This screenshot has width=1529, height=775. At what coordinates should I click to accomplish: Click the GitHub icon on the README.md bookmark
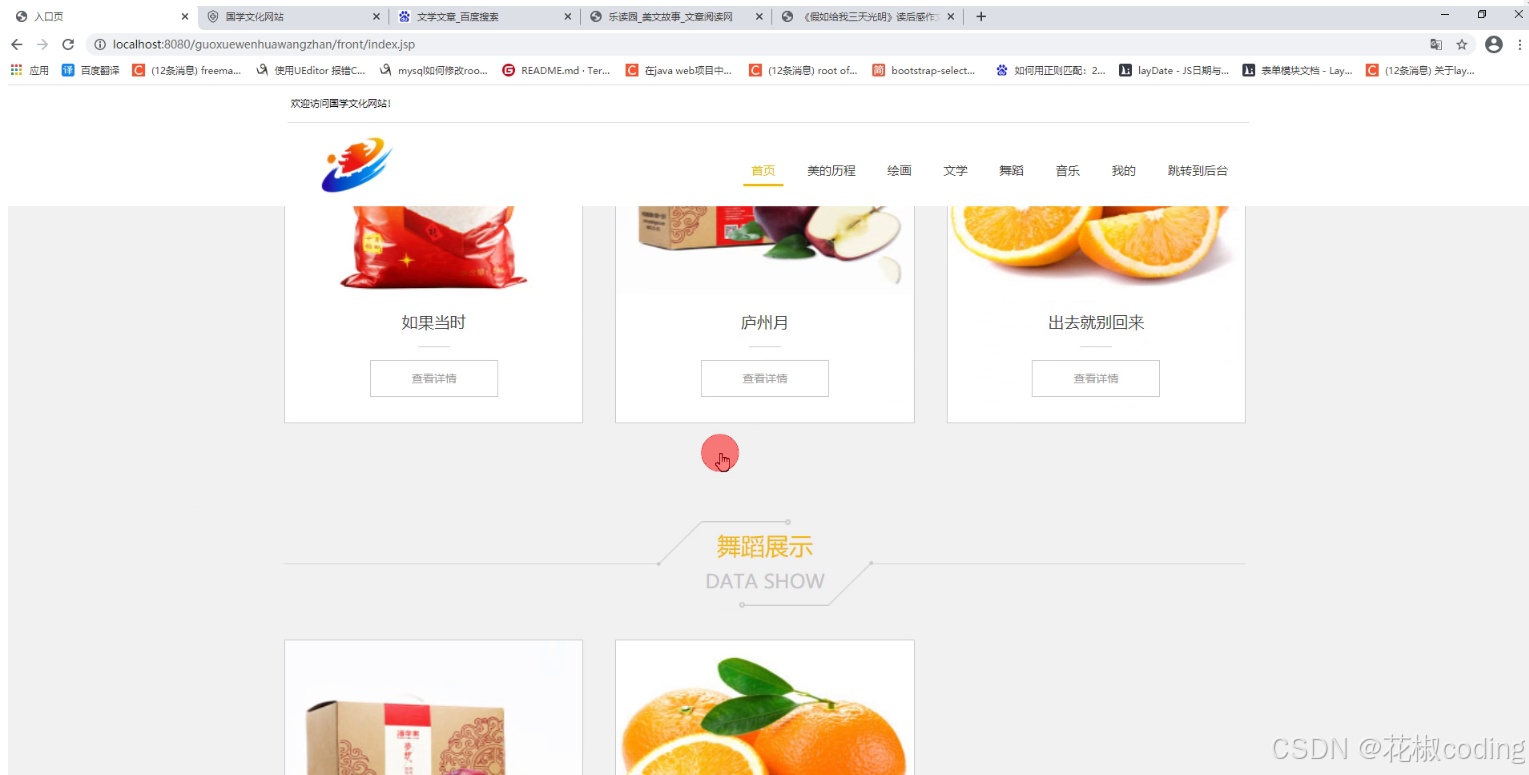509,70
